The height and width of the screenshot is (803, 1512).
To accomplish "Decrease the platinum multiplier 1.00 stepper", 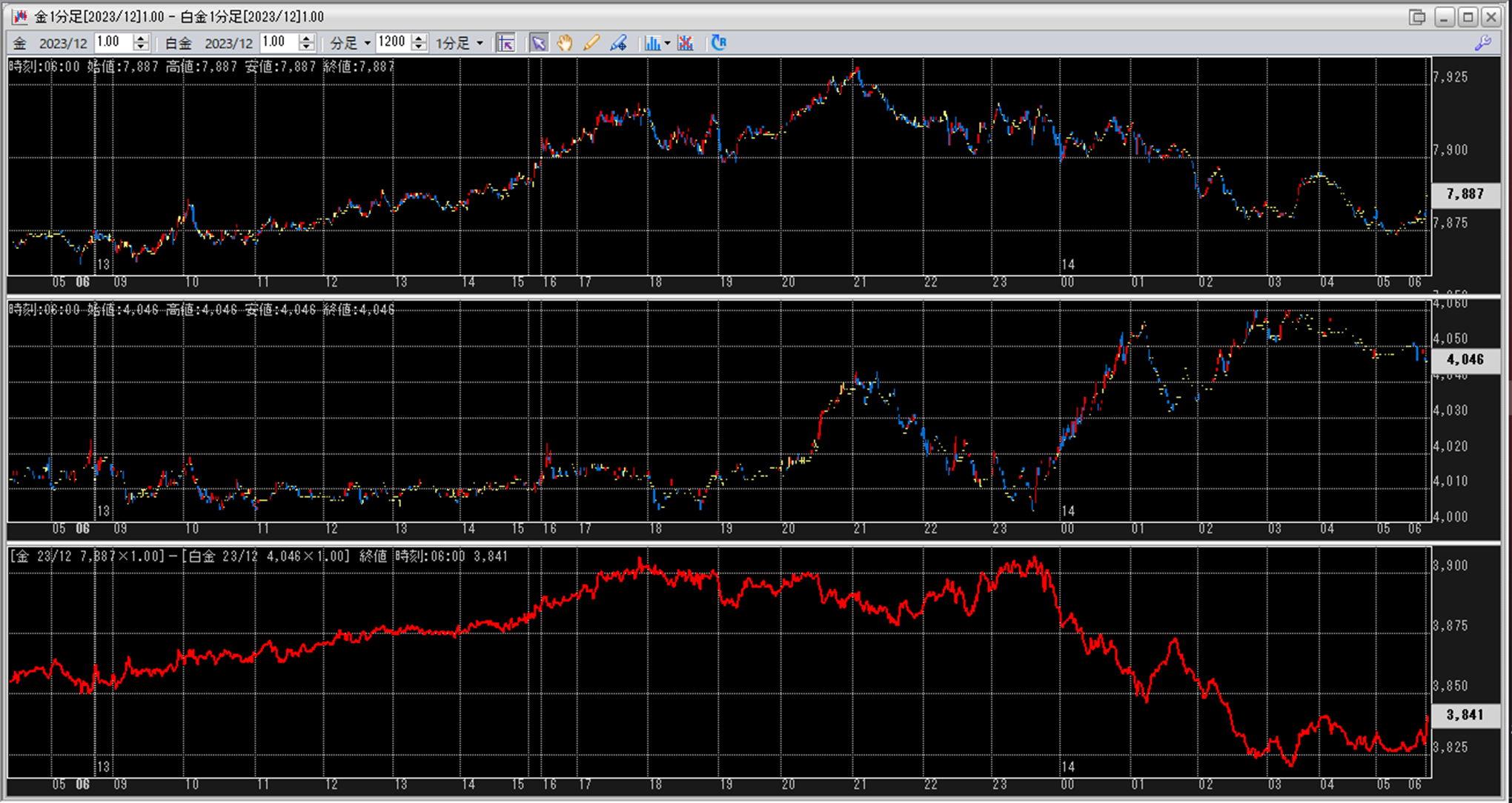I will click(307, 47).
